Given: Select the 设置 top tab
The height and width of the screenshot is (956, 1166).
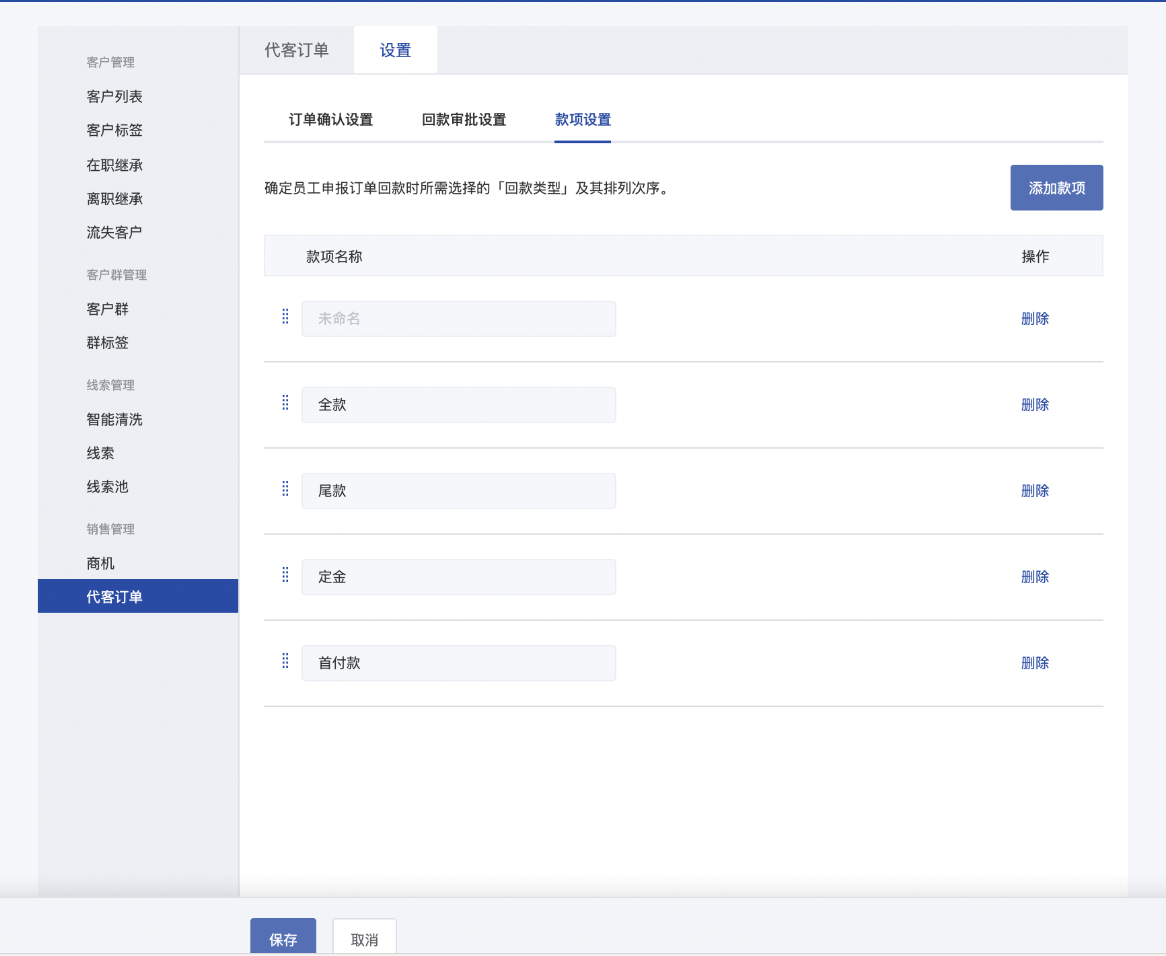Looking at the screenshot, I should [x=395, y=50].
